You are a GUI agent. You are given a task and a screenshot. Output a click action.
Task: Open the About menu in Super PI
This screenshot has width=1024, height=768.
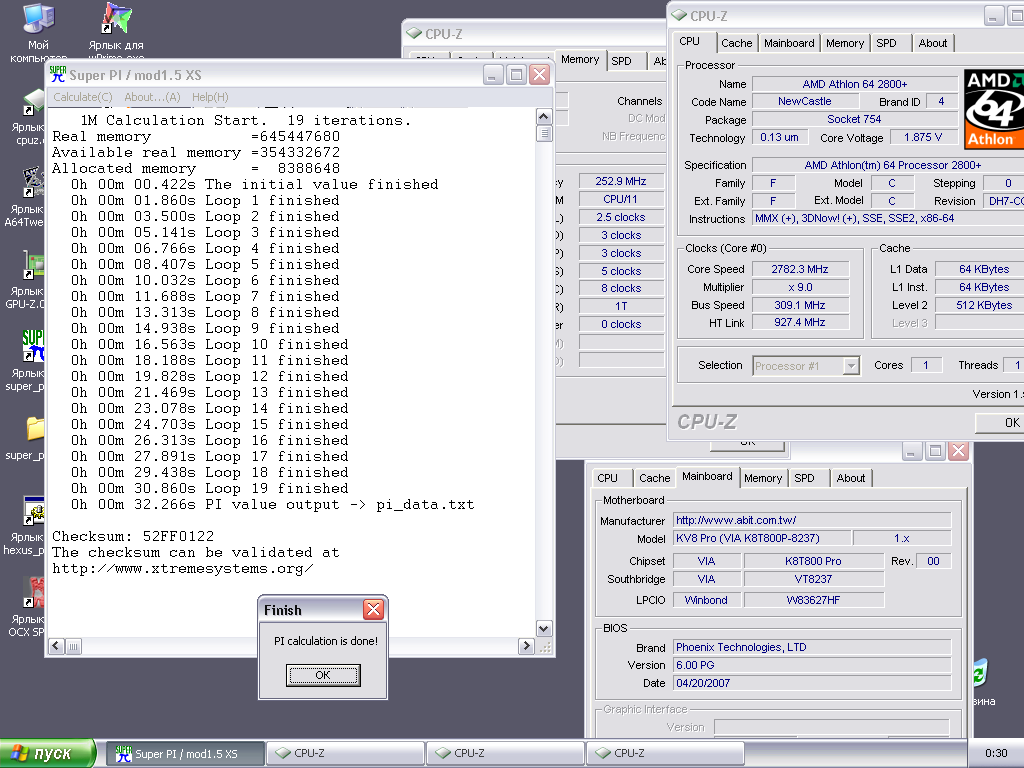152,97
